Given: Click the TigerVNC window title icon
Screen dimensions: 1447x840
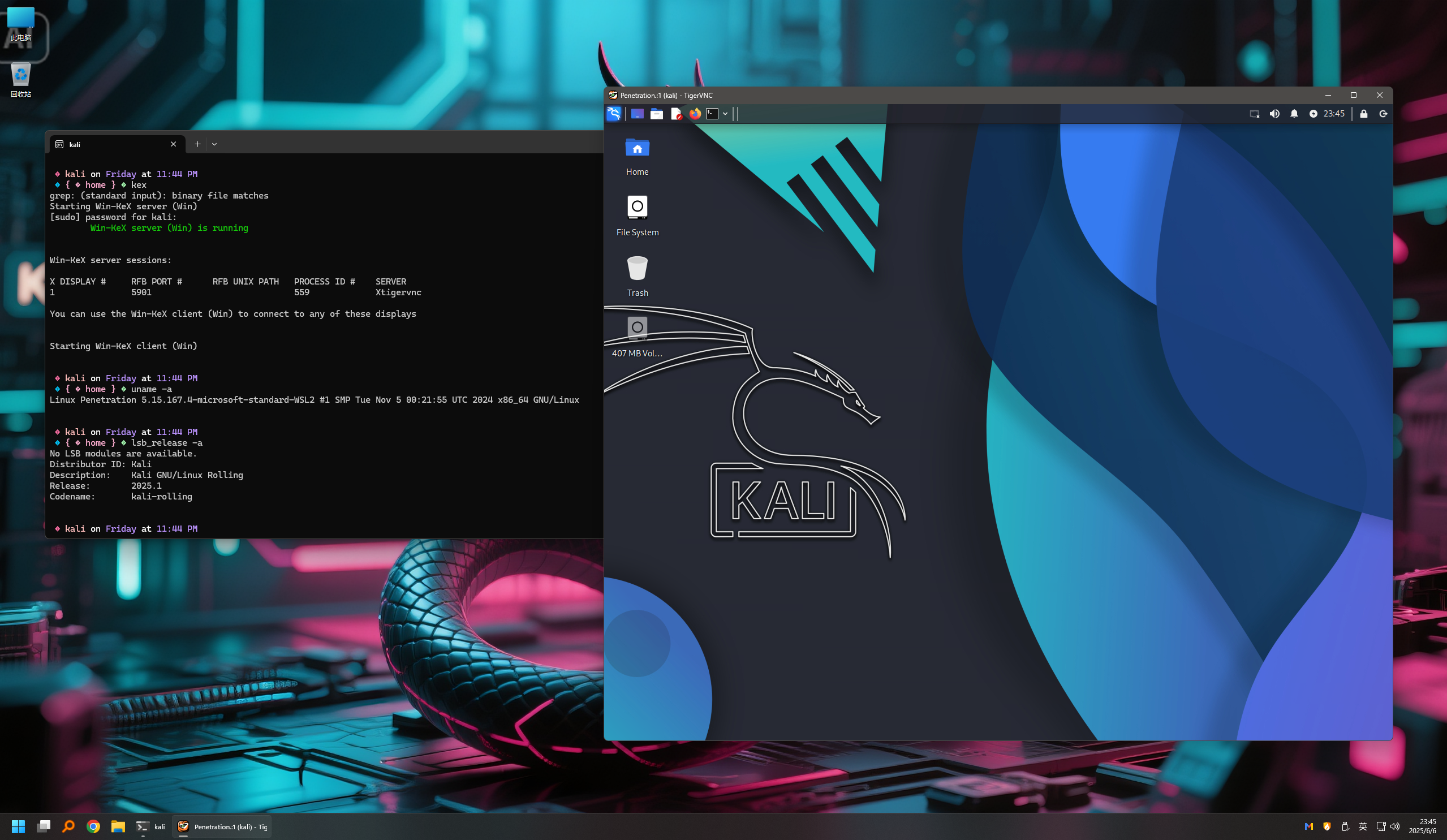Looking at the screenshot, I should pyautogui.click(x=613, y=95).
